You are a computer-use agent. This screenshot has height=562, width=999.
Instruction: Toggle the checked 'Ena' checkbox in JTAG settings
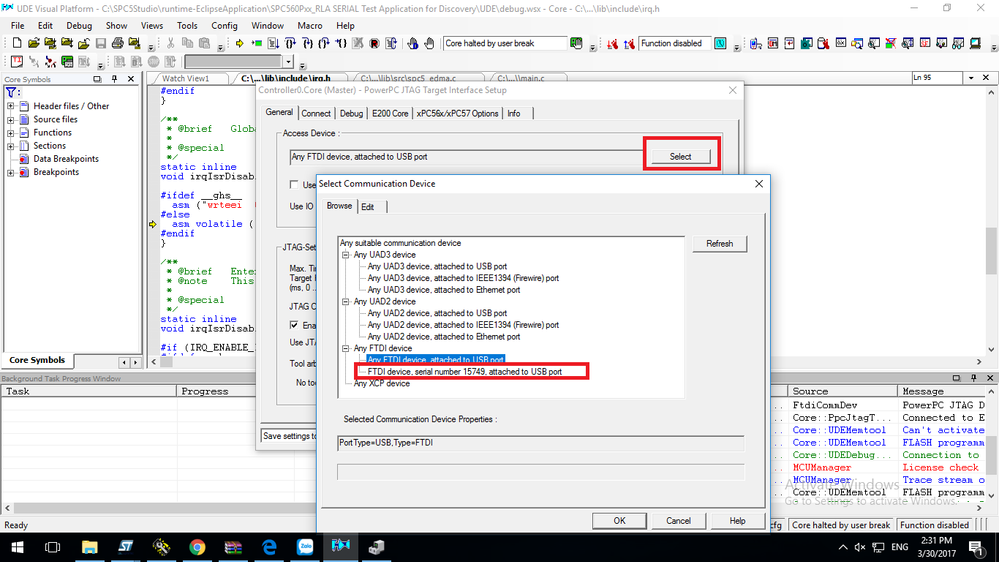tap(294, 325)
